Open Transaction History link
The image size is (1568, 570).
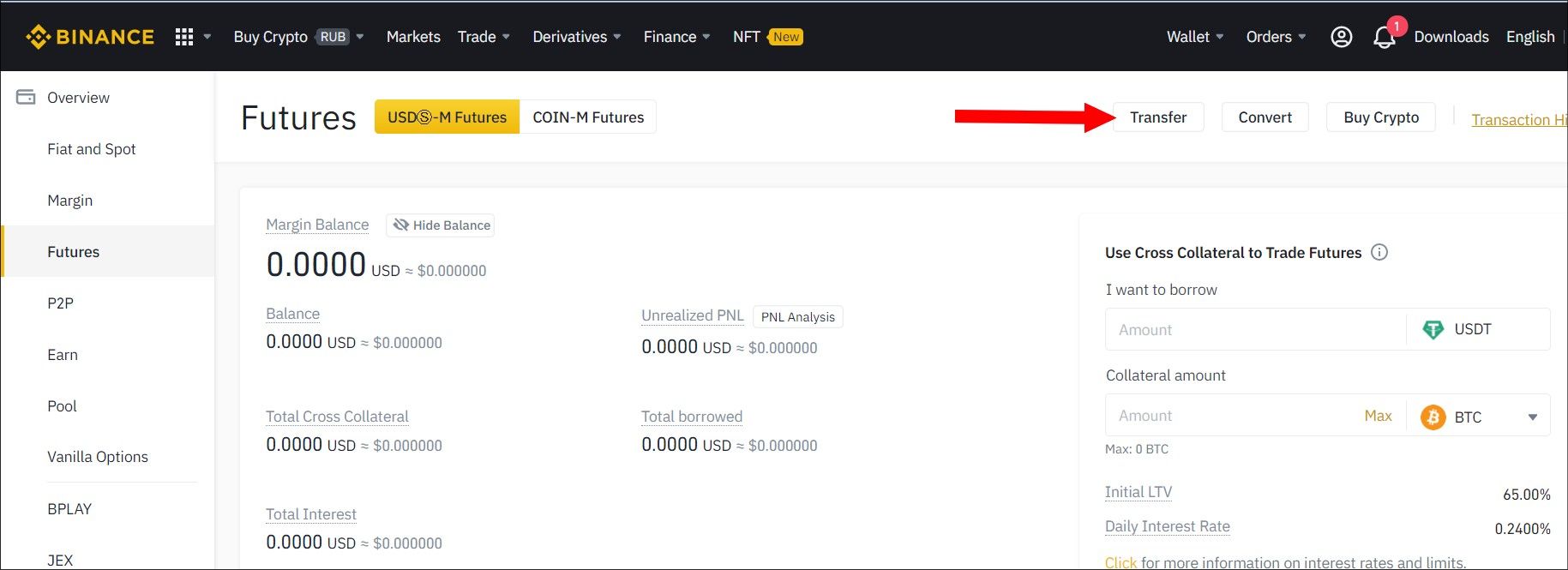point(1519,120)
